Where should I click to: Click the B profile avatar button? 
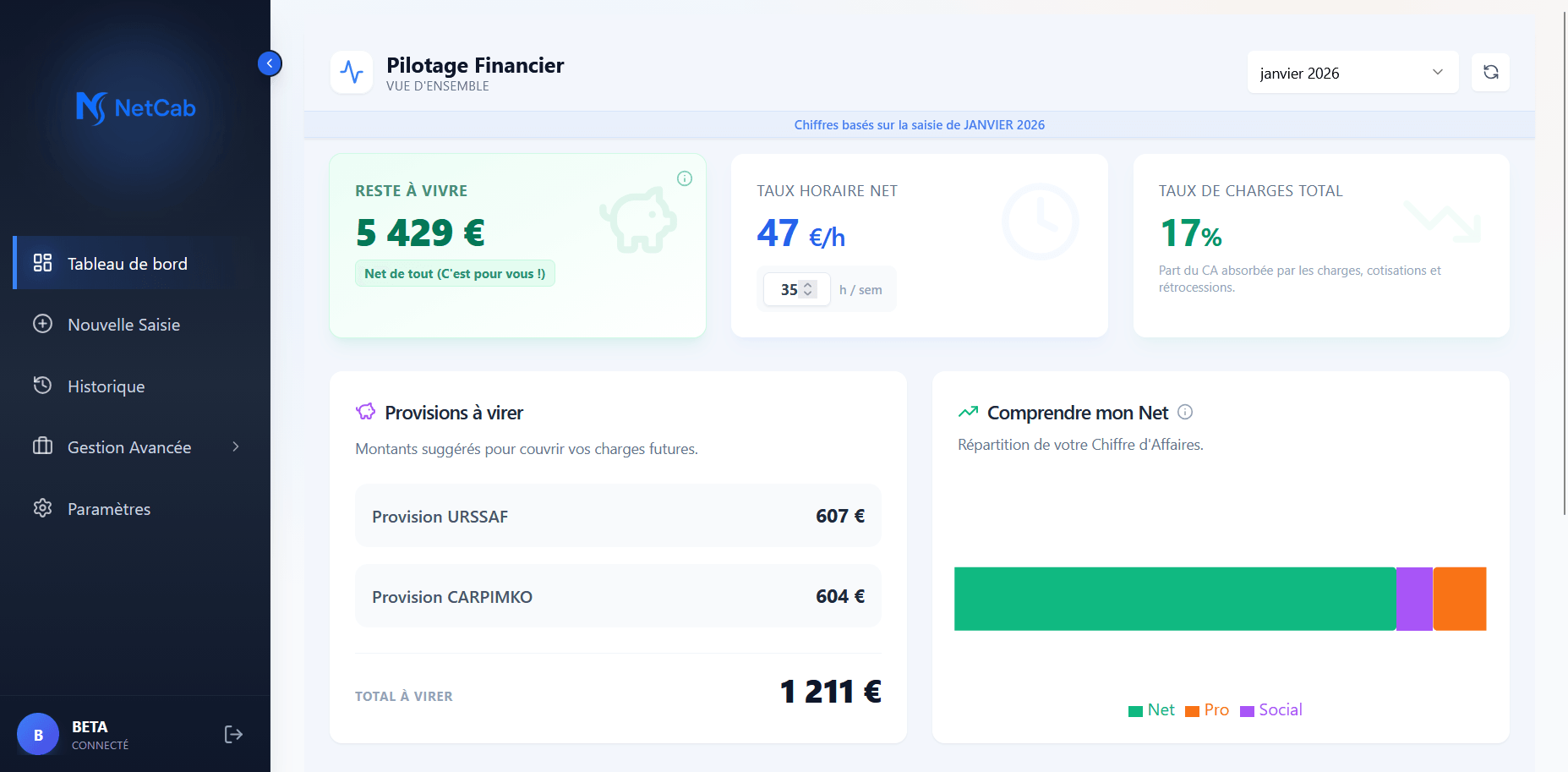tap(38, 734)
